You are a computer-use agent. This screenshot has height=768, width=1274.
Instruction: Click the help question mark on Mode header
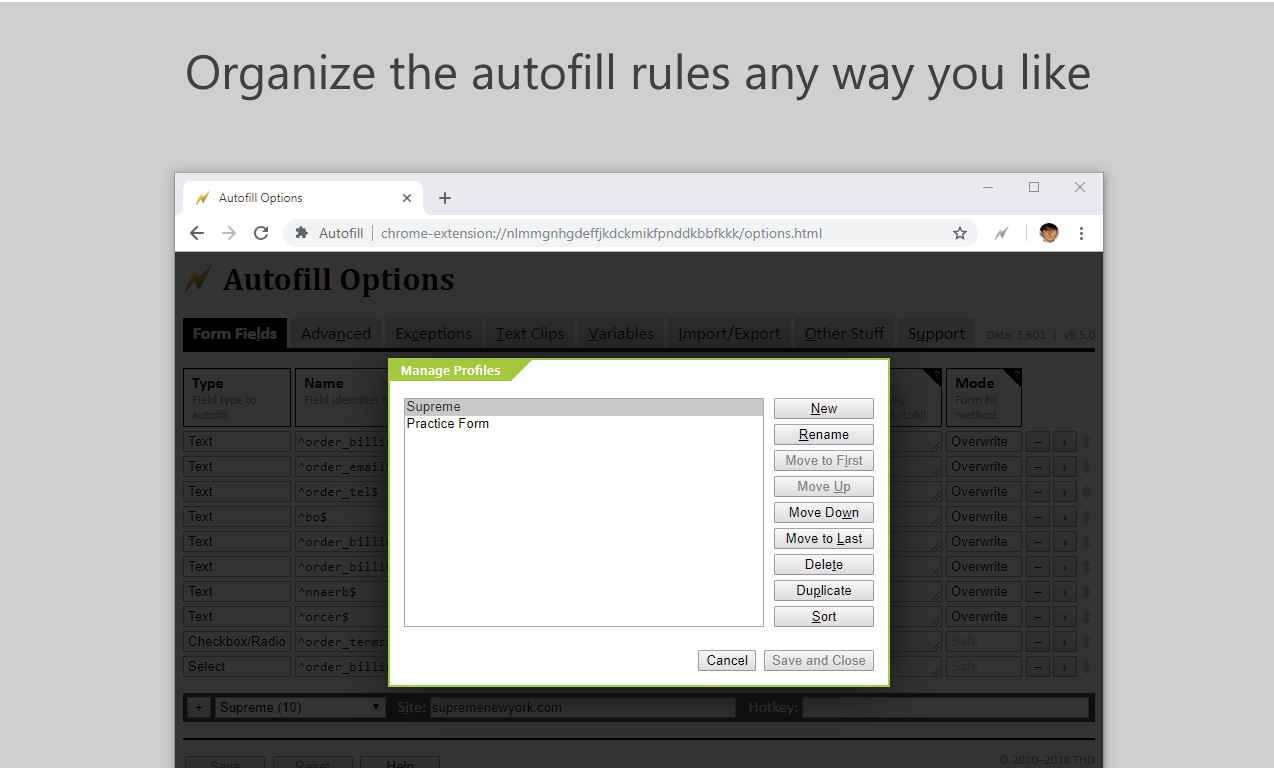pos(1015,376)
